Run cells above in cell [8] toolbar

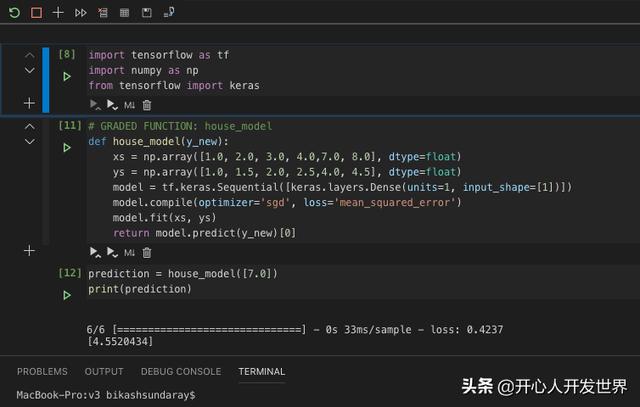[x=95, y=105]
